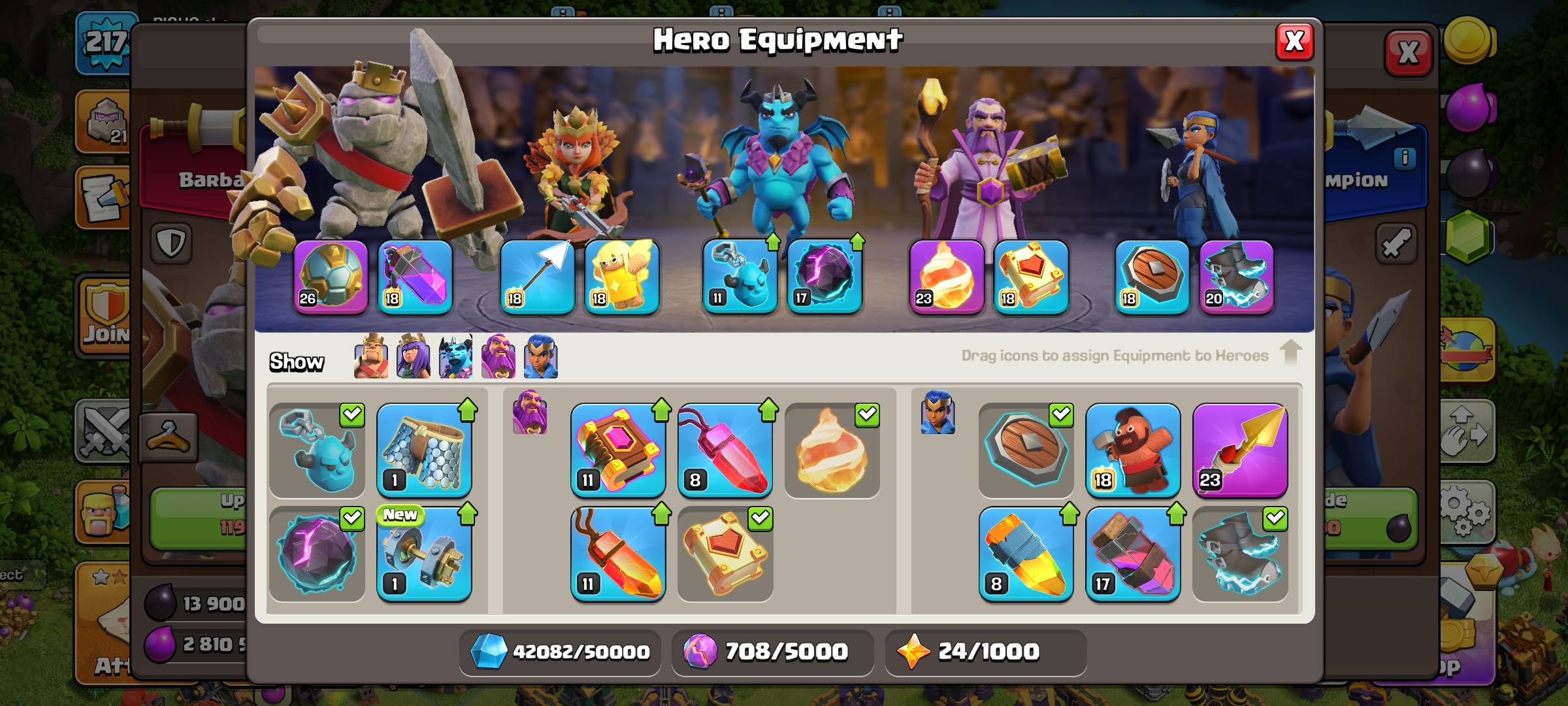Close the Hero Equipment window
The width and height of the screenshot is (1568, 706).
1294,42
